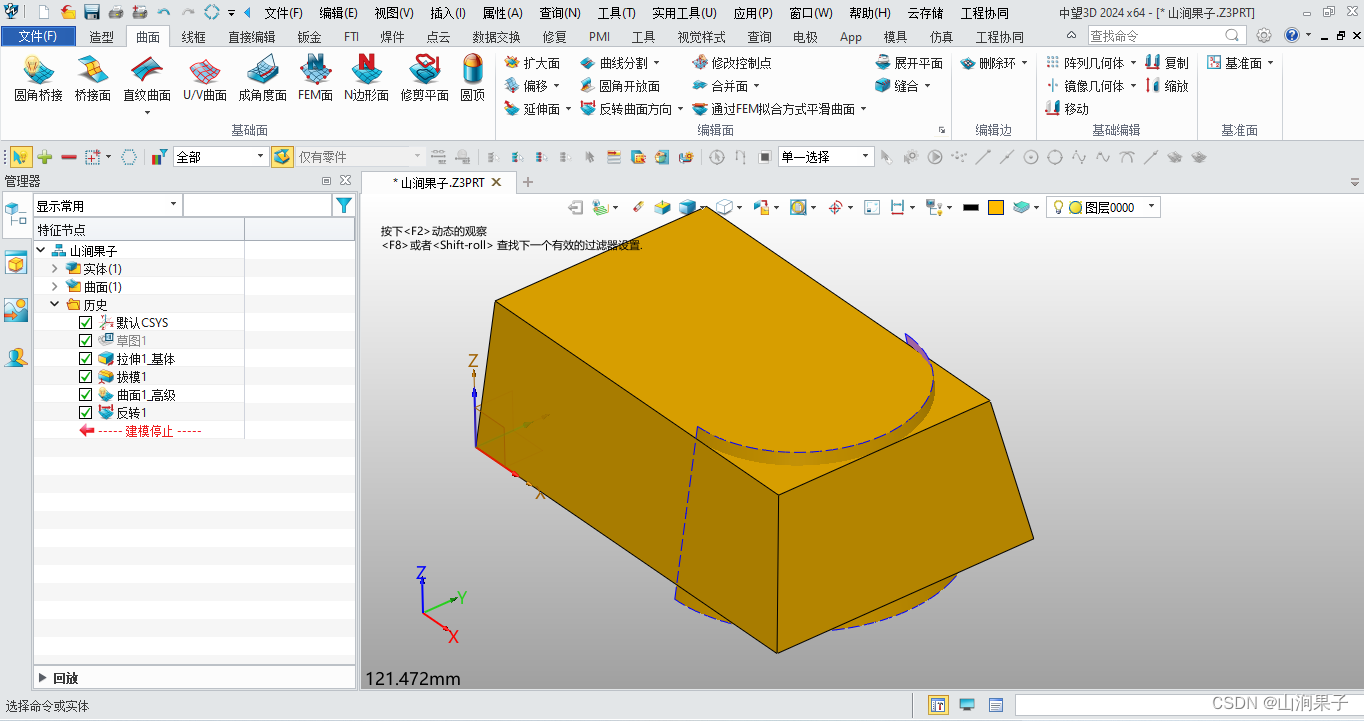The width and height of the screenshot is (1364, 721).
Task: Open the 偏移 dropdown arrow
Action: tap(556, 86)
